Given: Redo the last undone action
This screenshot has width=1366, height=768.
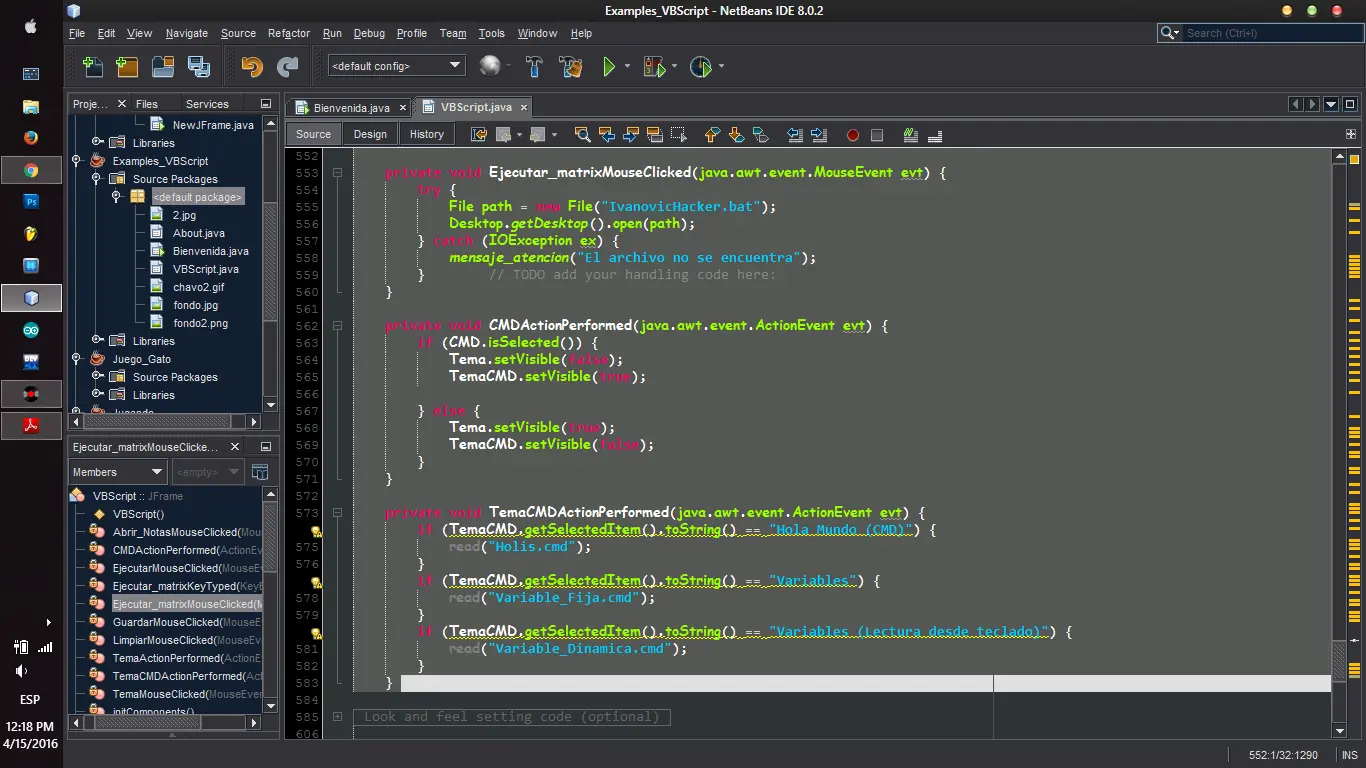Looking at the screenshot, I should (288, 67).
